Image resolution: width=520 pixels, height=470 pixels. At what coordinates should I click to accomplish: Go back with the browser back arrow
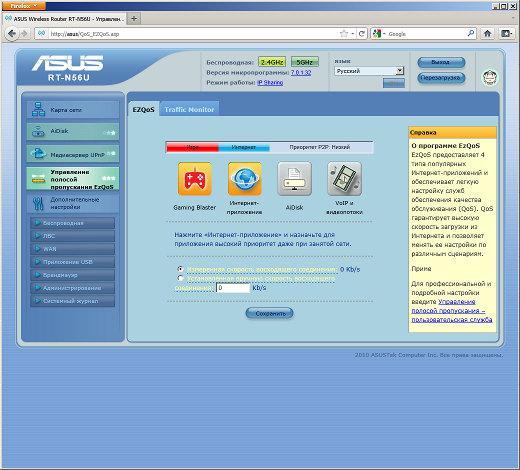[12, 34]
